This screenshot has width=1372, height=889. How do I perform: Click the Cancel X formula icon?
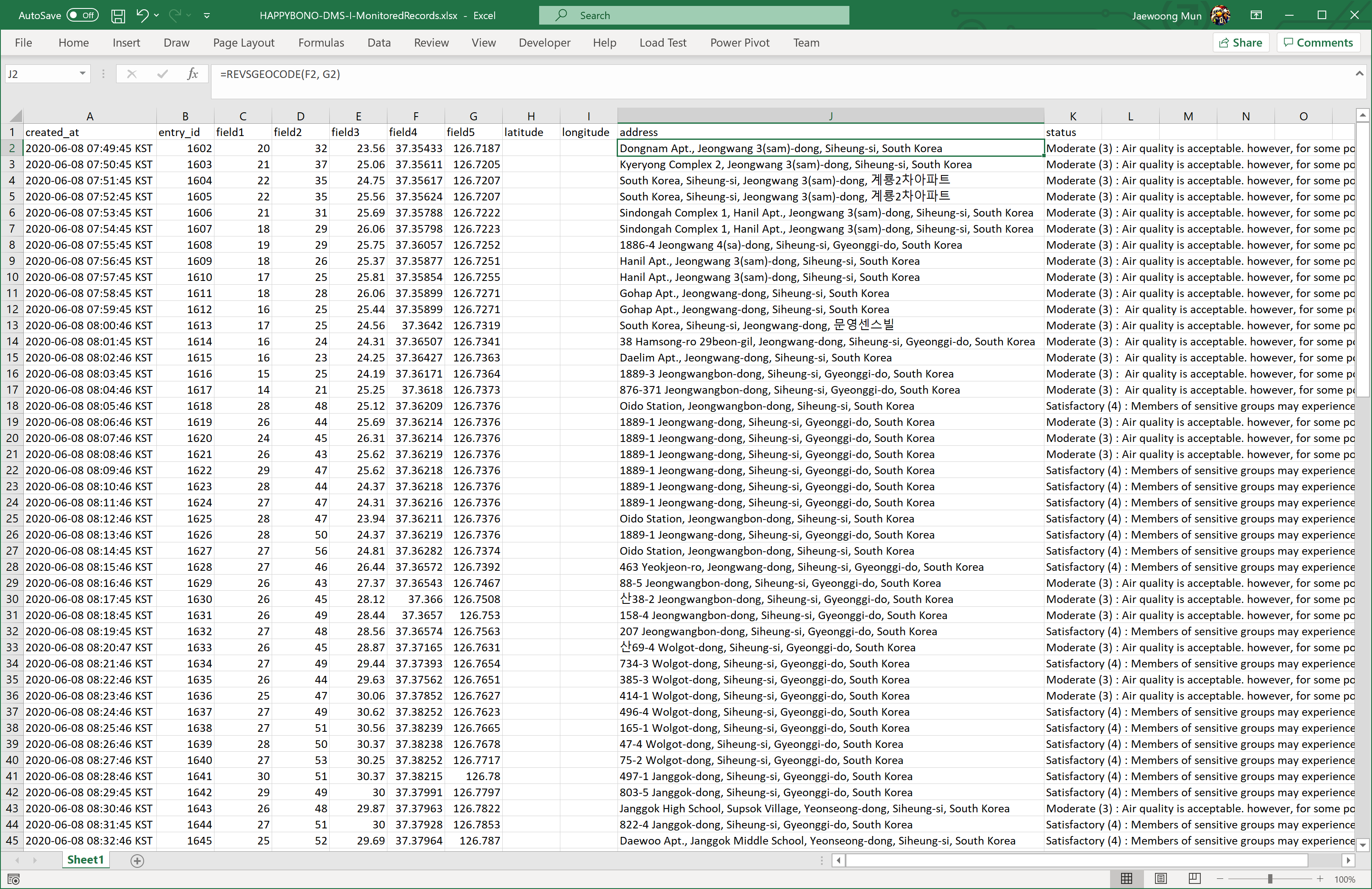pyautogui.click(x=131, y=74)
